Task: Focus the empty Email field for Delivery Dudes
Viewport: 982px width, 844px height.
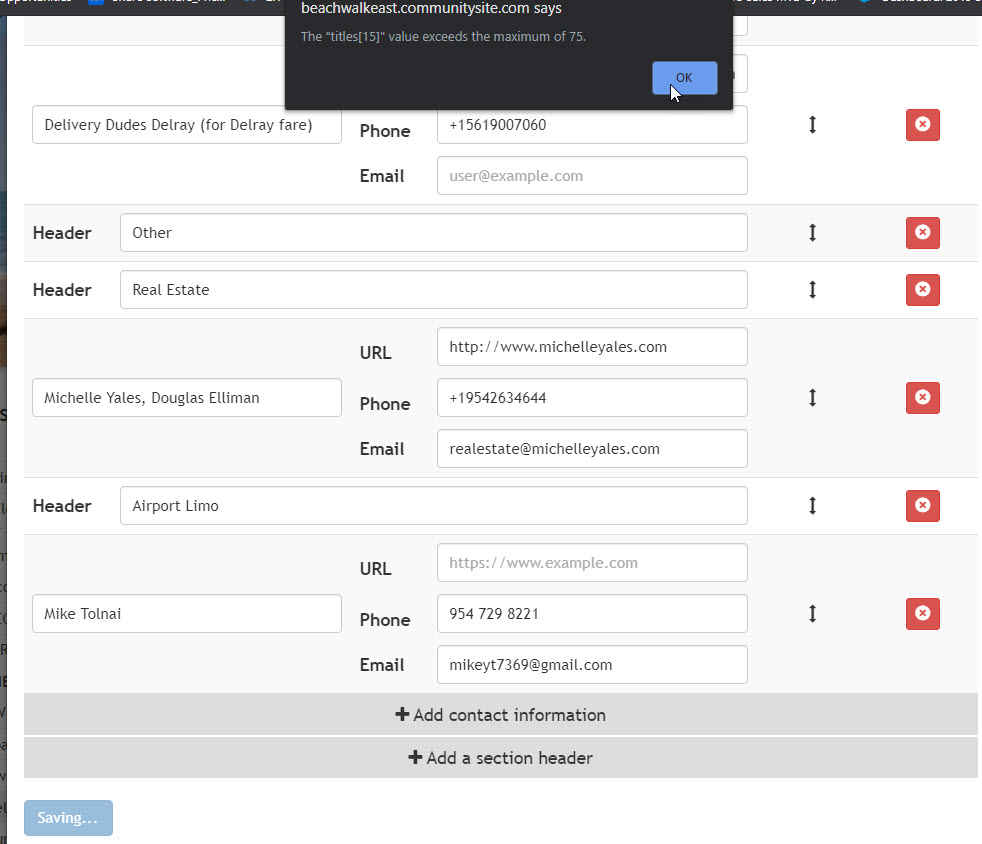Action: point(592,176)
